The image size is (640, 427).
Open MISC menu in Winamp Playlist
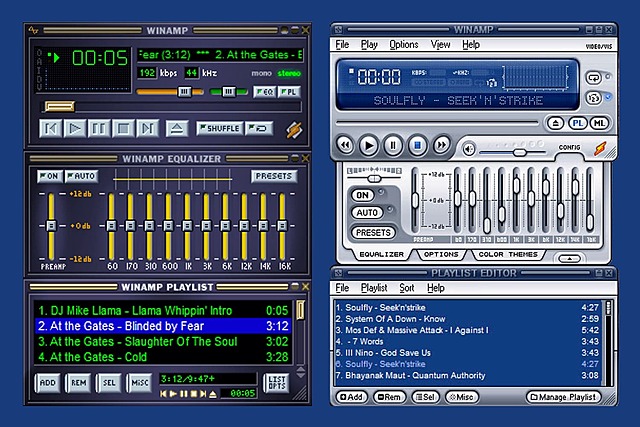pyautogui.click(x=140, y=383)
